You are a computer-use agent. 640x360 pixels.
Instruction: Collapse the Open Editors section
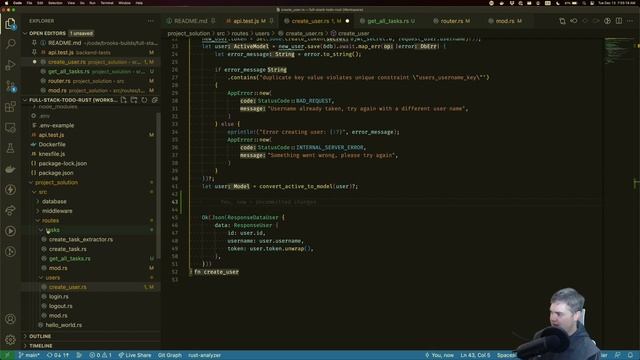coord(25,33)
